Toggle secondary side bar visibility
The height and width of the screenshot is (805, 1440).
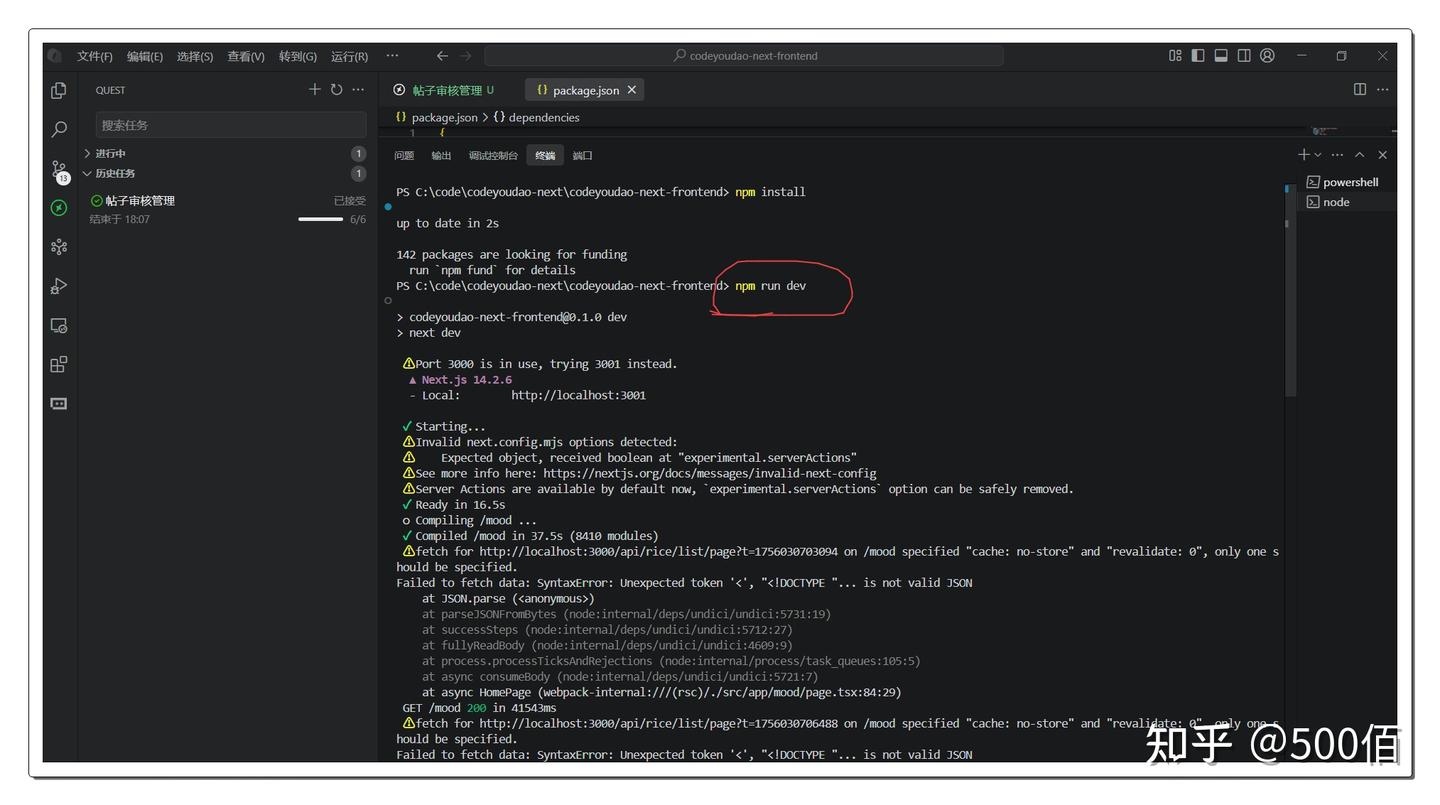pyautogui.click(x=1244, y=56)
